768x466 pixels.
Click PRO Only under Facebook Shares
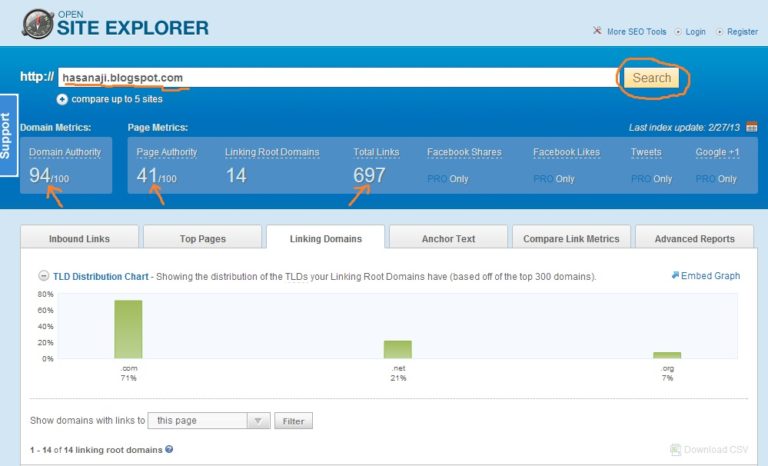(x=448, y=179)
